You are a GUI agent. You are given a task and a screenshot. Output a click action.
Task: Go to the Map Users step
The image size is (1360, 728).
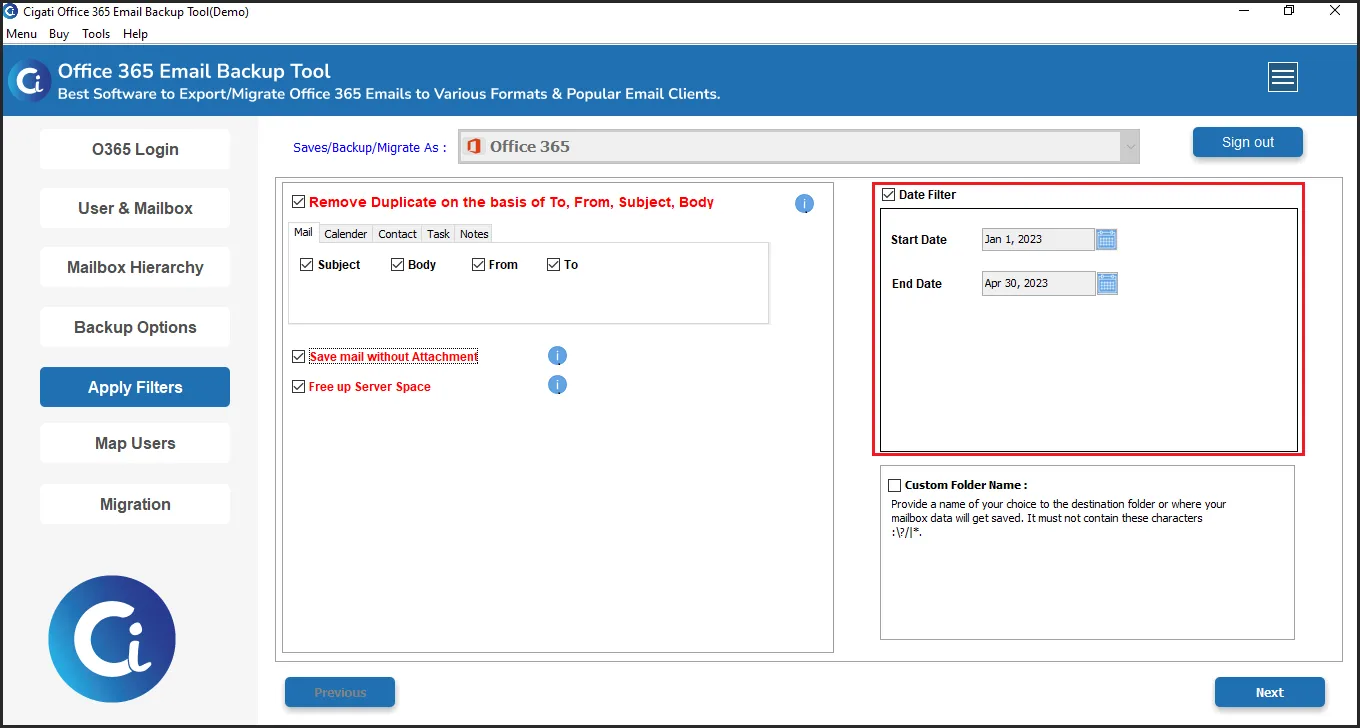(135, 443)
